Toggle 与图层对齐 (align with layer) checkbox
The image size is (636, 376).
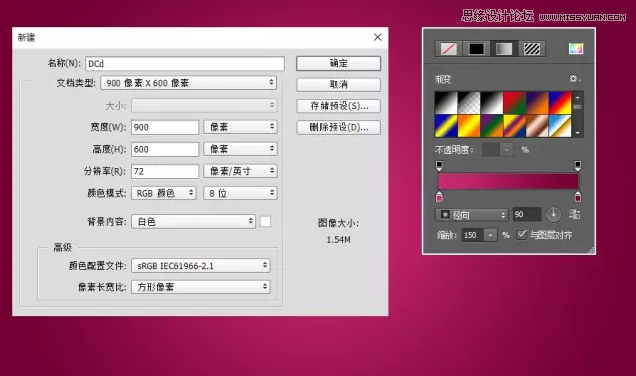522,234
